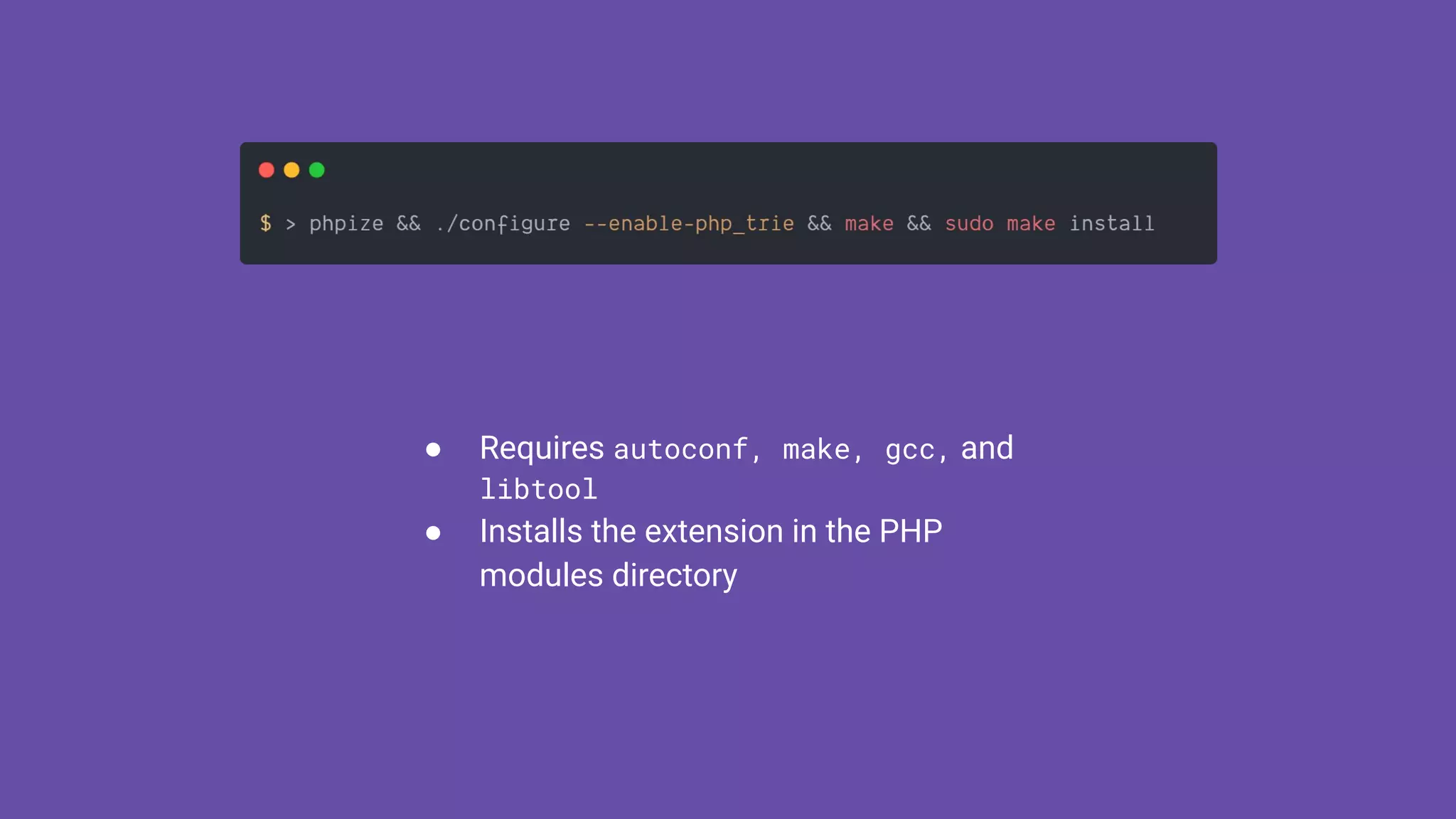
Task: Click the red word sudo
Action: [x=969, y=224]
